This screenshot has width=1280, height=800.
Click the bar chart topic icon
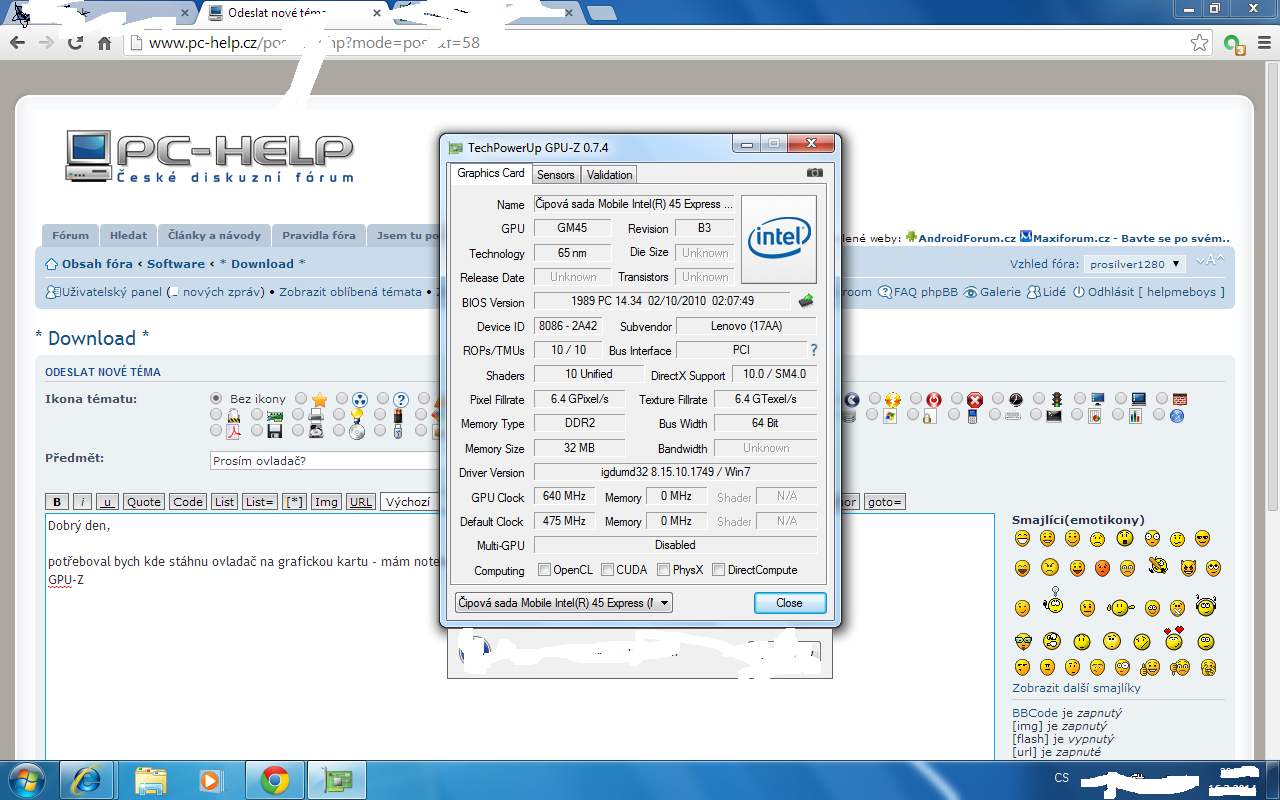pyautogui.click(x=1135, y=416)
